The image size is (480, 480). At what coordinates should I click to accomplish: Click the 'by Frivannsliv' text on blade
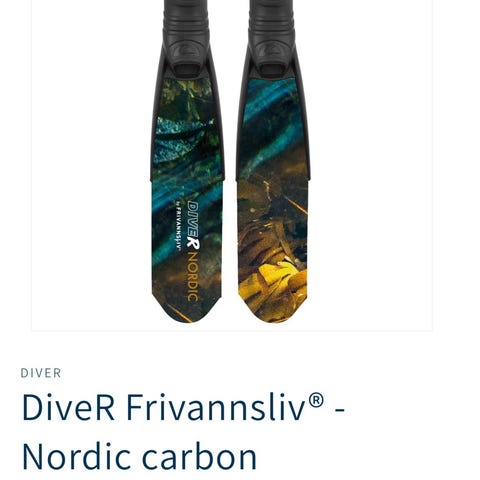click(x=178, y=225)
